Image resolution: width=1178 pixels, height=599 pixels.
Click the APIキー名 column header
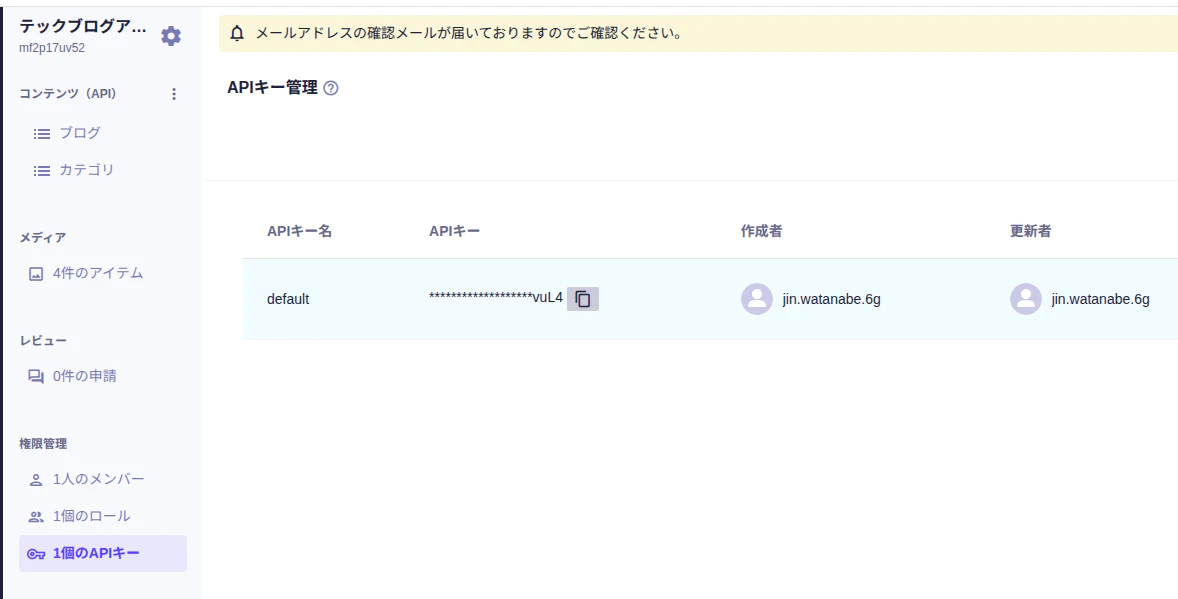(299, 231)
